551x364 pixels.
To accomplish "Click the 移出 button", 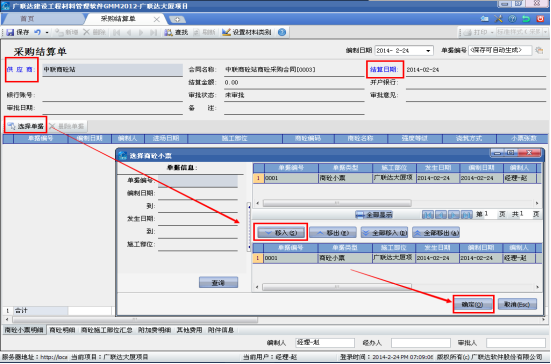I will tap(333, 233).
